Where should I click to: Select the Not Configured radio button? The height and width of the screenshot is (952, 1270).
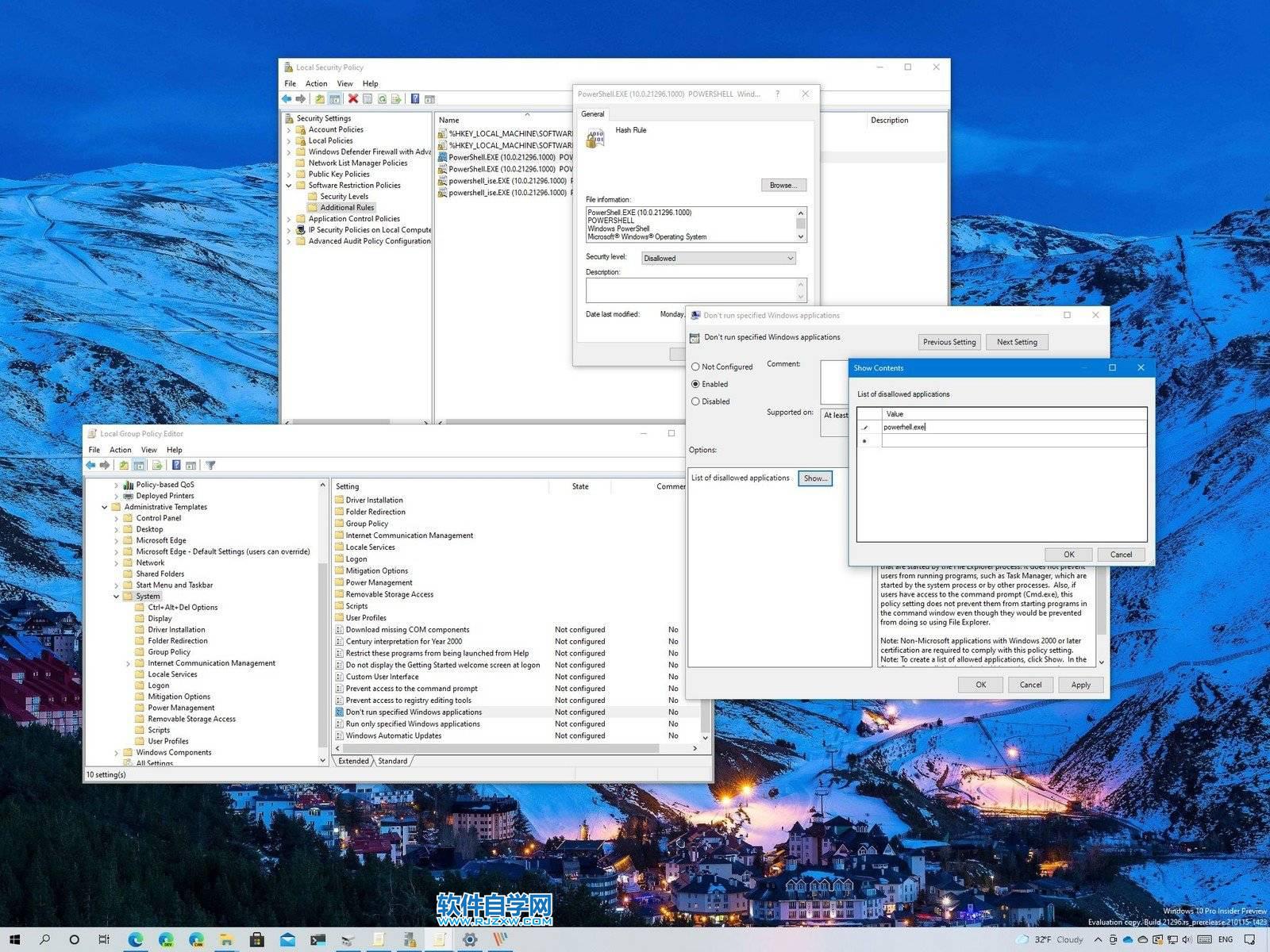(696, 367)
